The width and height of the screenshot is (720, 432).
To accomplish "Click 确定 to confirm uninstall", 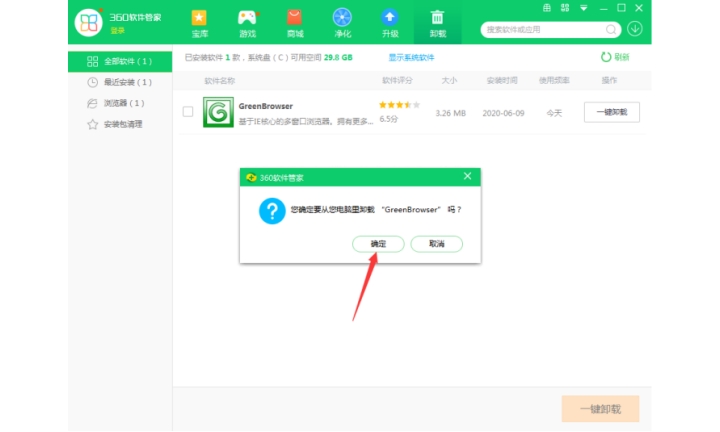I will pyautogui.click(x=378, y=244).
